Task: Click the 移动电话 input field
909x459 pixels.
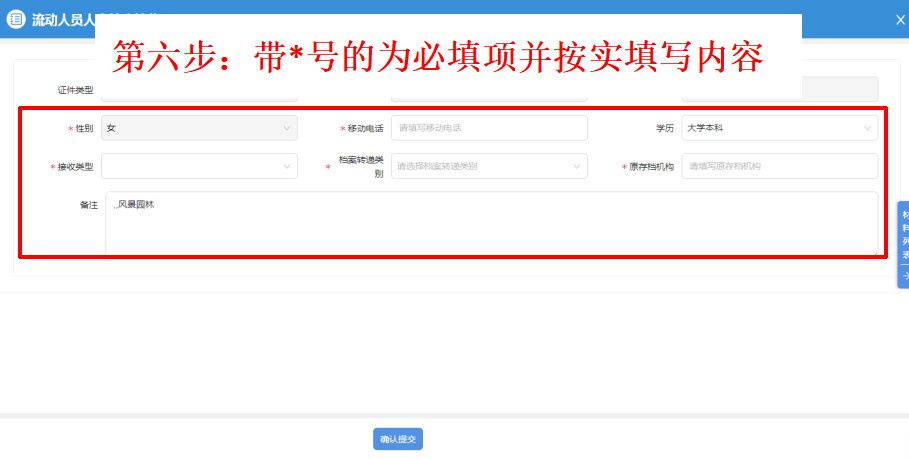Action: 489,128
